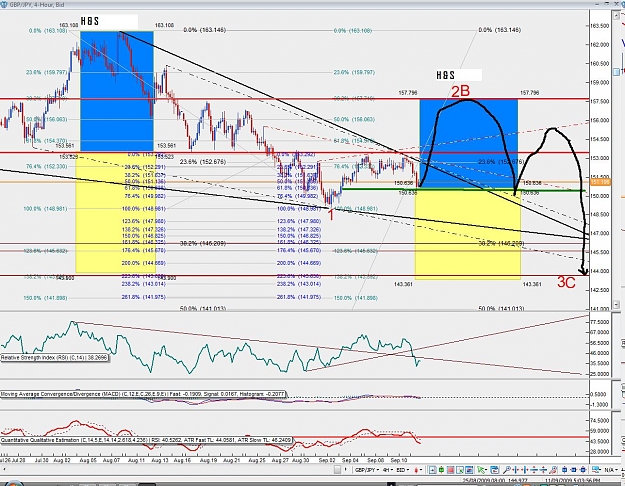Click the third blue candle spacing icon
625x486 pixels.
(583, 470)
